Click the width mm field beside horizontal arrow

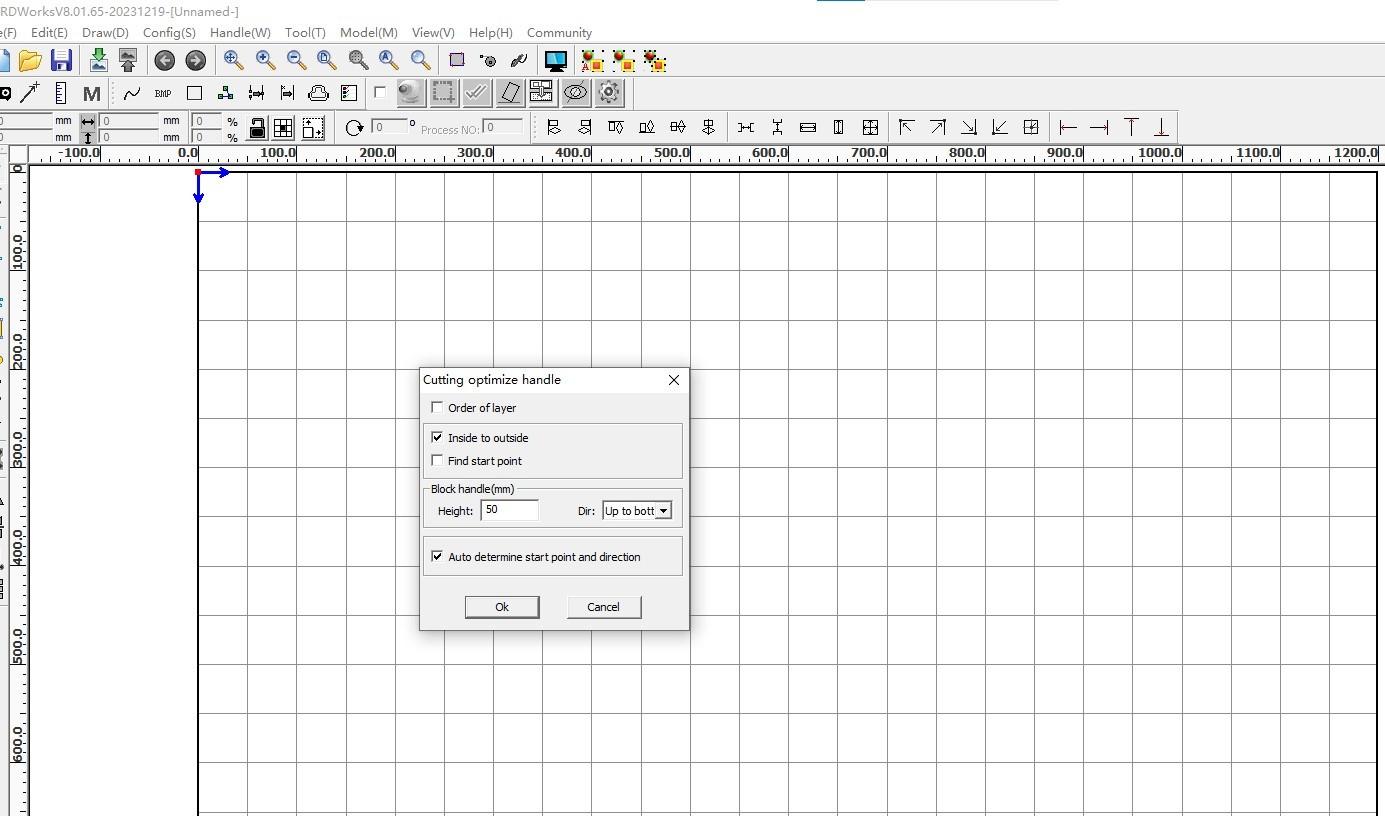pos(129,120)
